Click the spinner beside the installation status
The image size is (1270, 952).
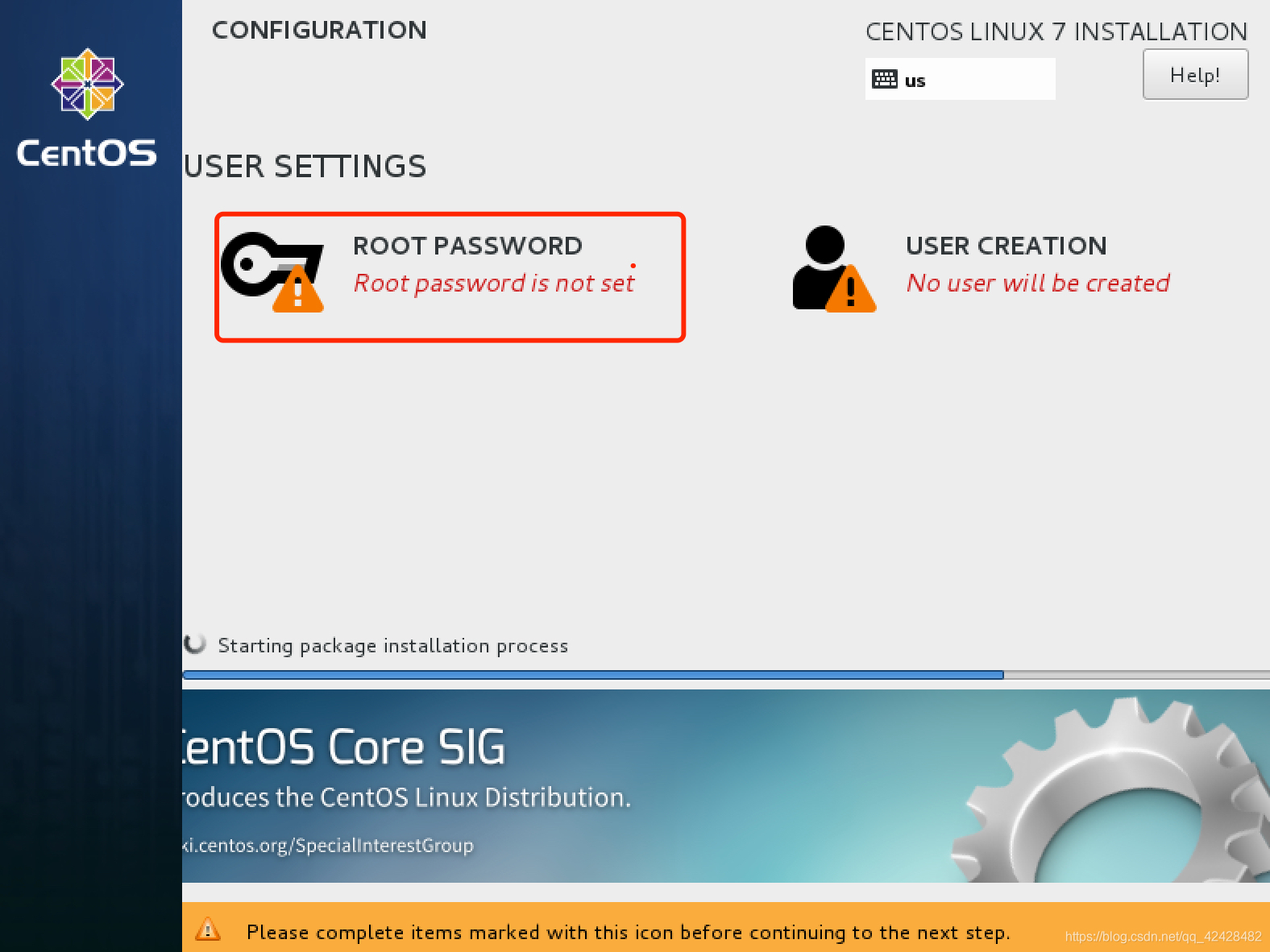[x=195, y=644]
